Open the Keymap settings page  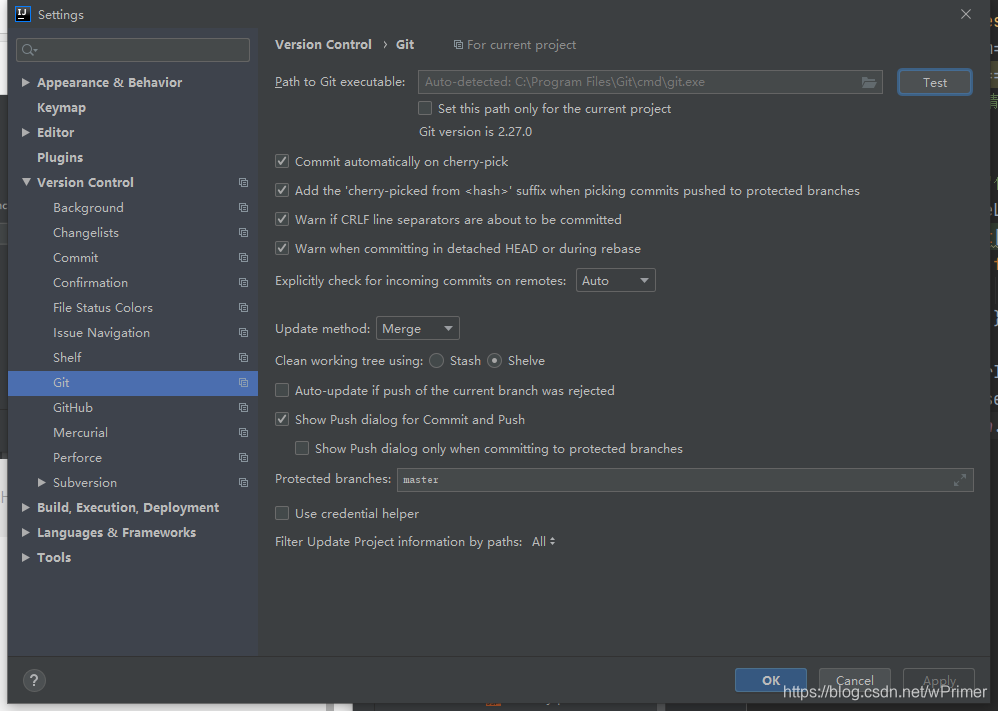coord(61,108)
